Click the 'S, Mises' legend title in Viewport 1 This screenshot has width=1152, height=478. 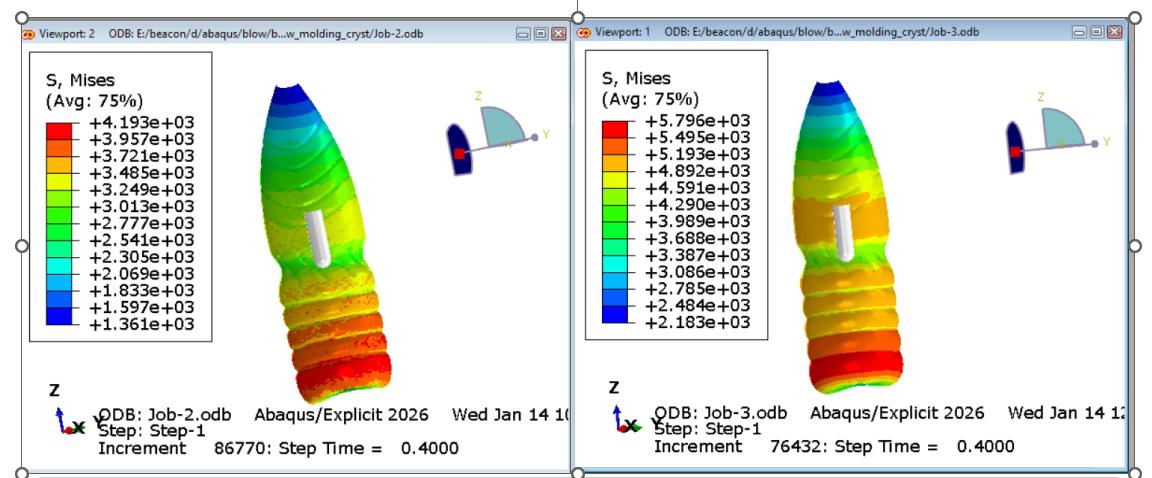[x=636, y=79]
